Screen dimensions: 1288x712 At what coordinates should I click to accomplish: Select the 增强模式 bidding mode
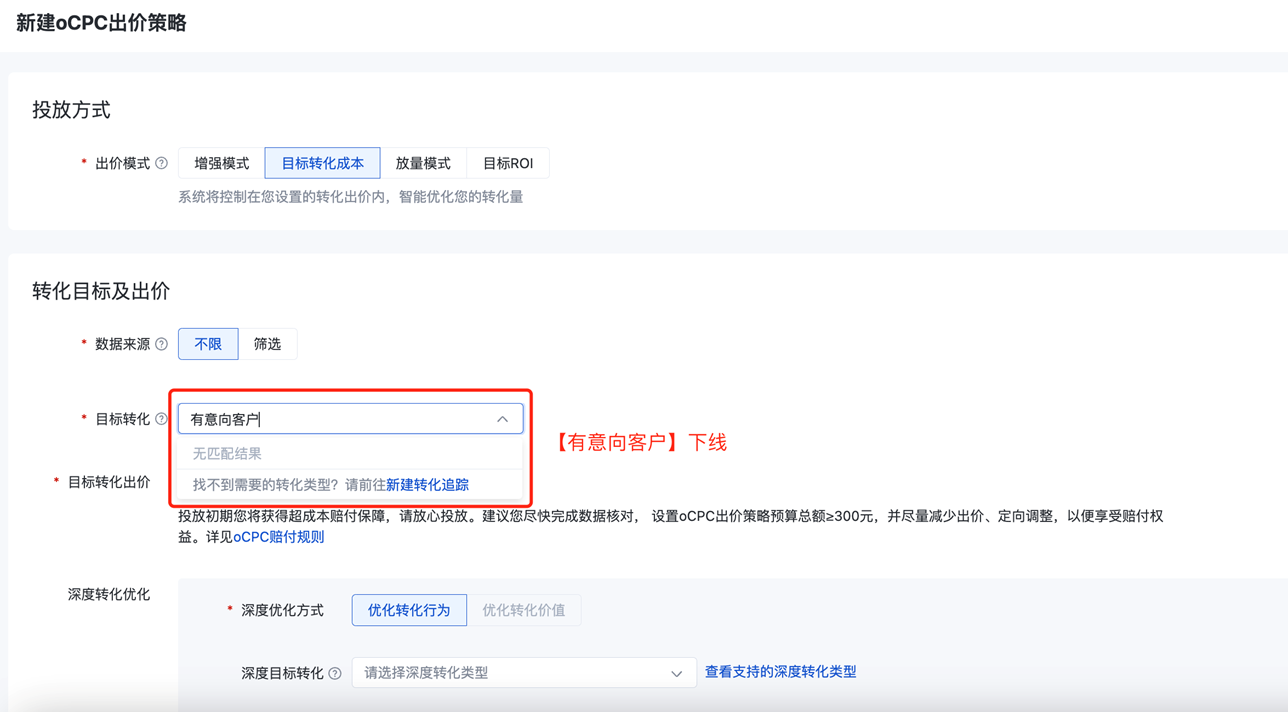pyautogui.click(x=222, y=163)
